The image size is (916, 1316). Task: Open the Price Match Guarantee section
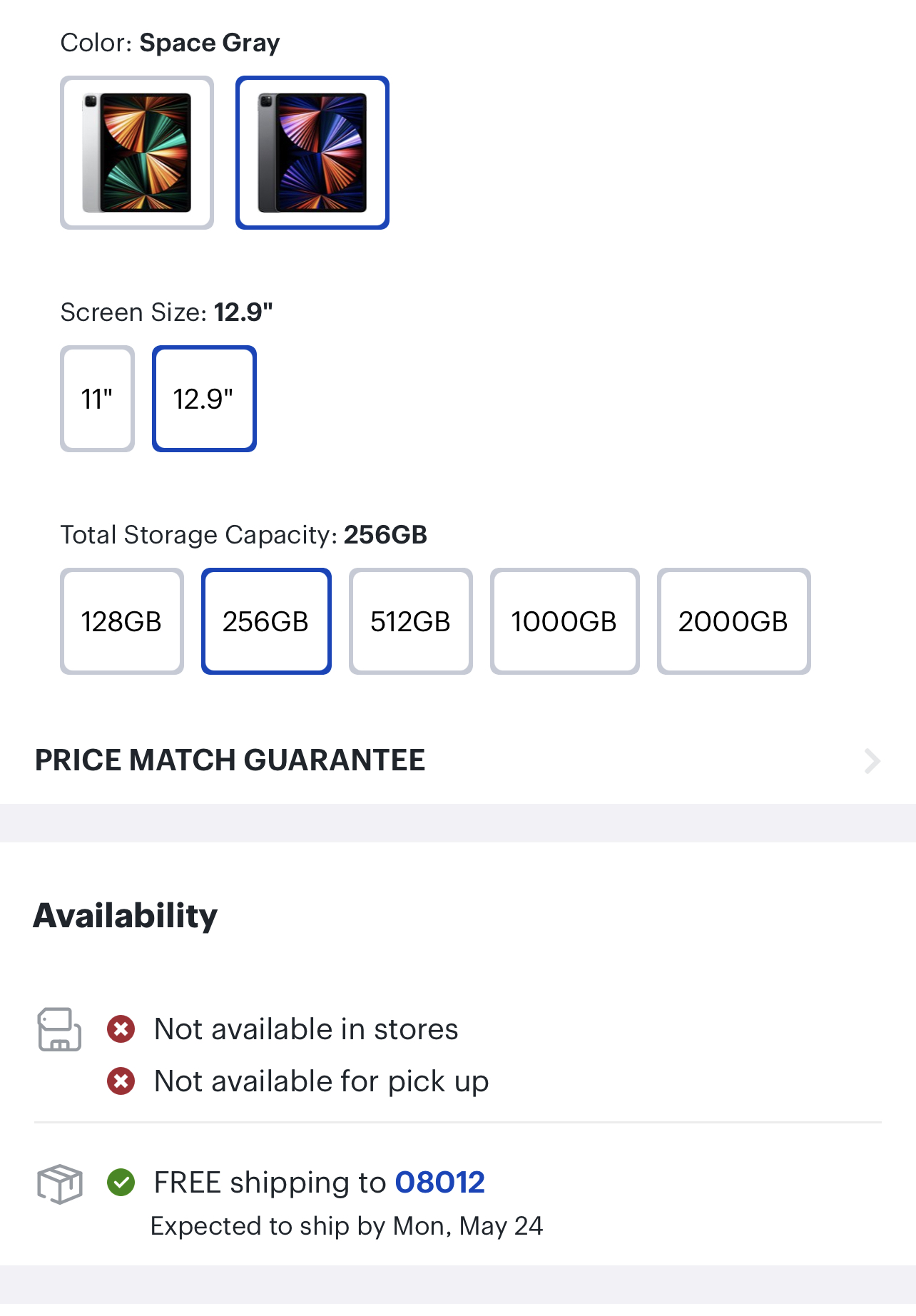[x=230, y=760]
